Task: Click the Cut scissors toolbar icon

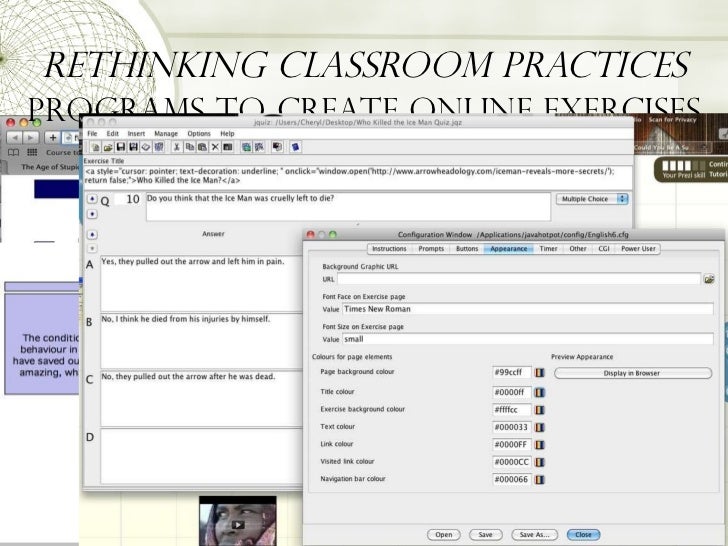Action: pyautogui.click(x=178, y=146)
